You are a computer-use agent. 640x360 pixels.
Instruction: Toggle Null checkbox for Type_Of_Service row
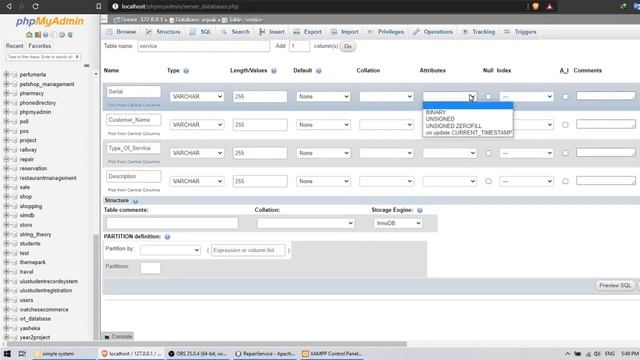(x=488, y=153)
